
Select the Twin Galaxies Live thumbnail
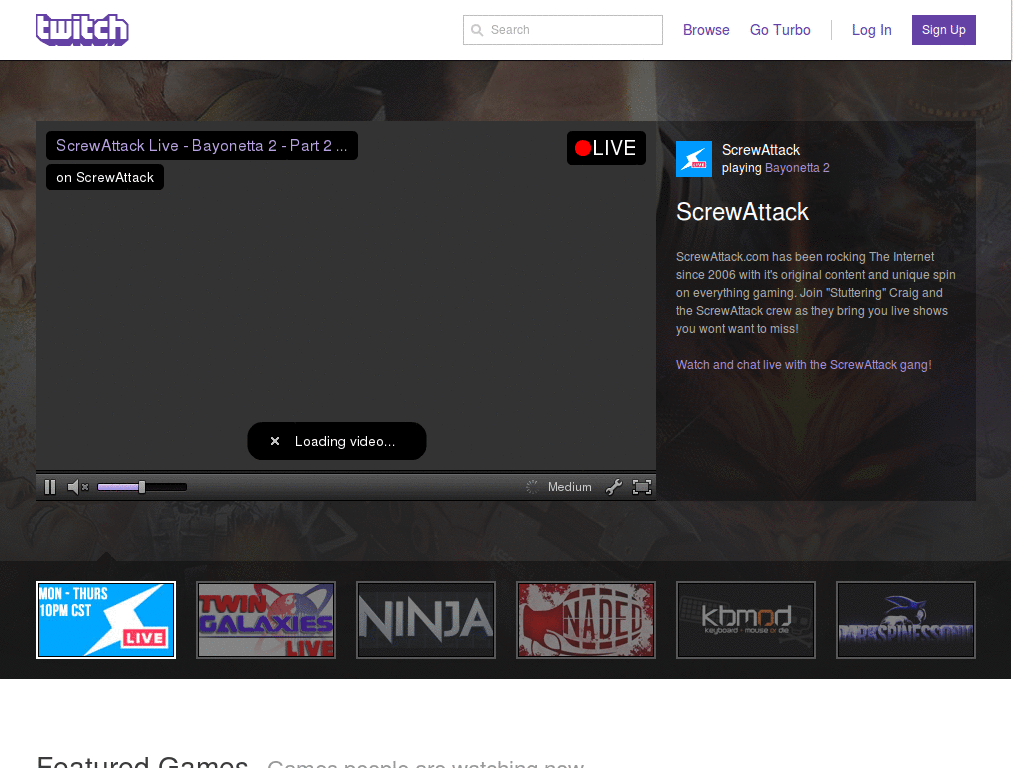coord(266,620)
